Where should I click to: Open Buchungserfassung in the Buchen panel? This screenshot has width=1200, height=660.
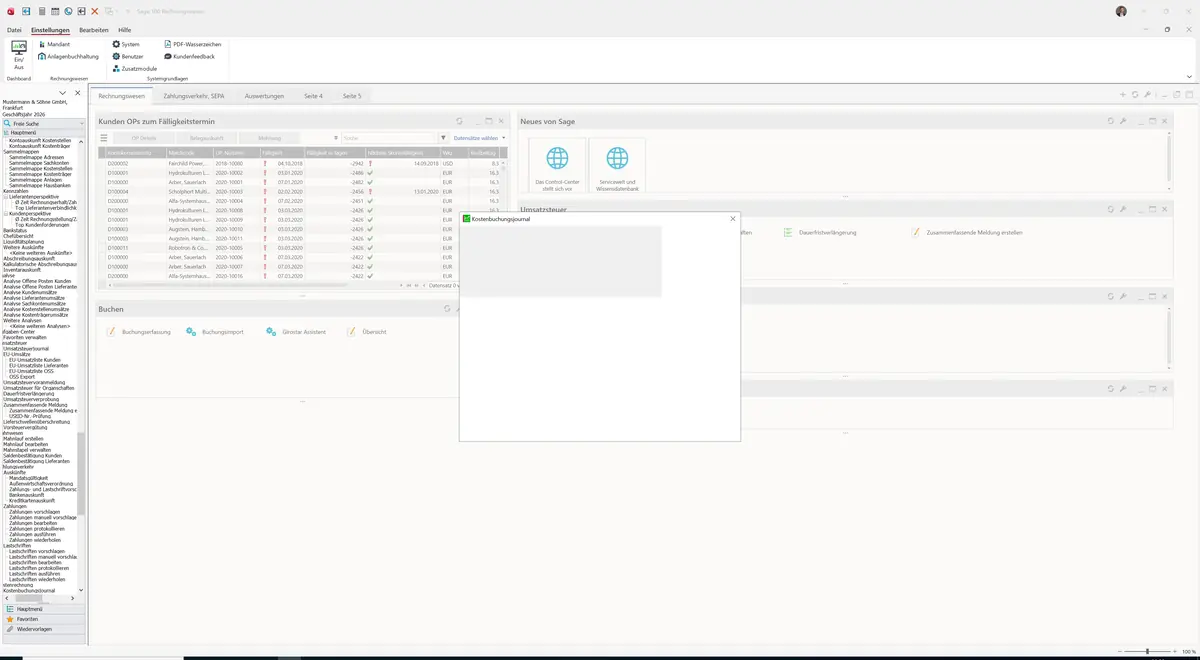tap(139, 331)
